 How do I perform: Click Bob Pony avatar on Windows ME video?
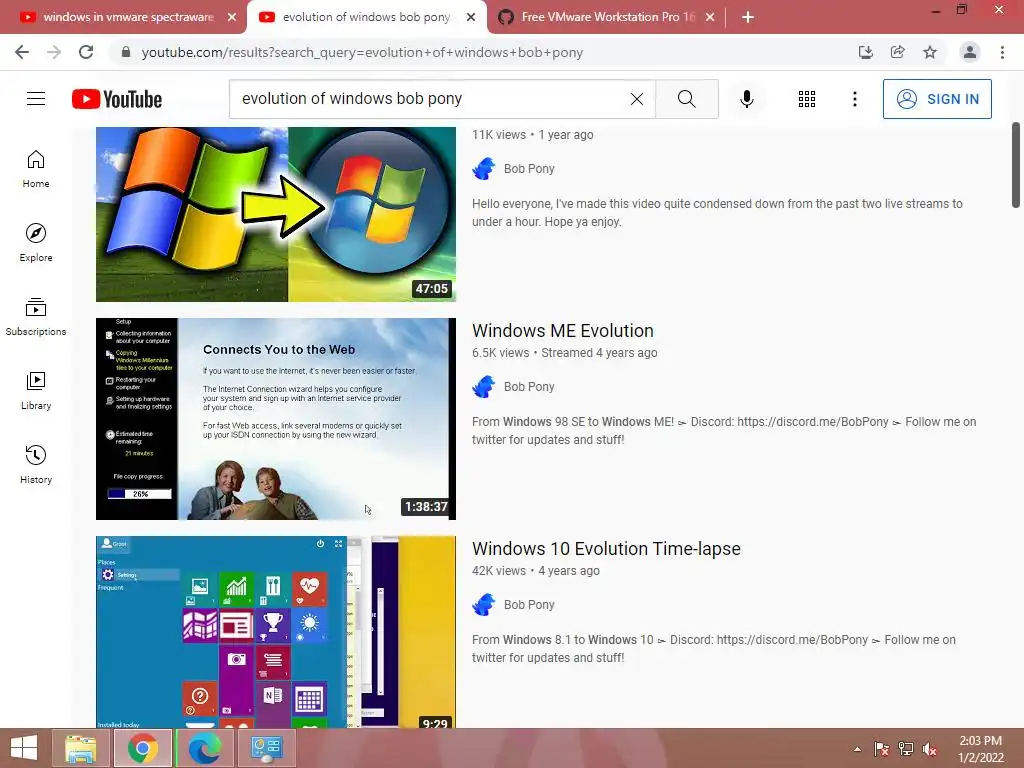484,387
